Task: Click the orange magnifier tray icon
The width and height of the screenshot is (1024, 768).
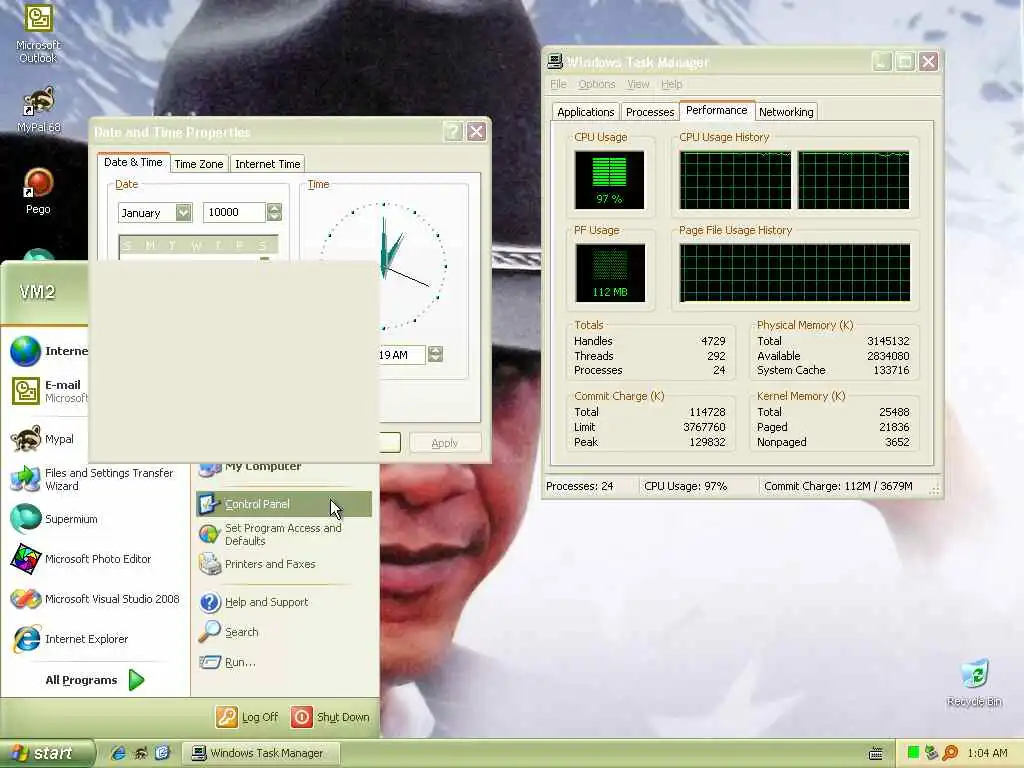Action: coord(950,753)
